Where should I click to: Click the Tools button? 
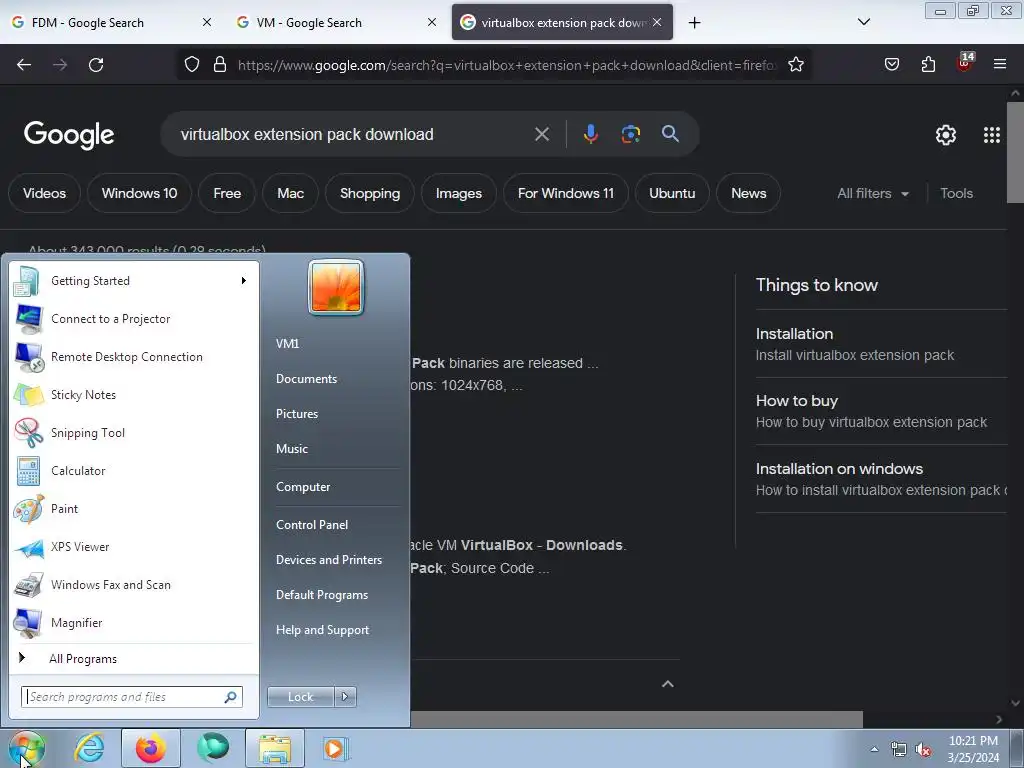956,193
